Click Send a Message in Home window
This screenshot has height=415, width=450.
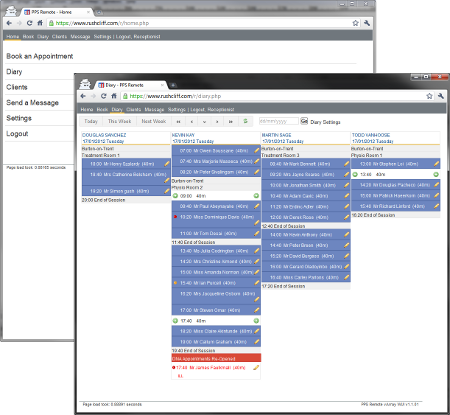pos(32,103)
